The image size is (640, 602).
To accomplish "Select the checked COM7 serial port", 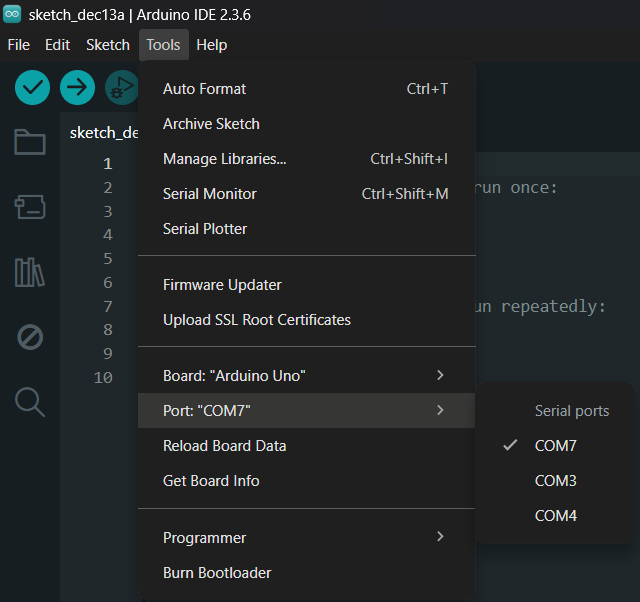I will point(555,446).
